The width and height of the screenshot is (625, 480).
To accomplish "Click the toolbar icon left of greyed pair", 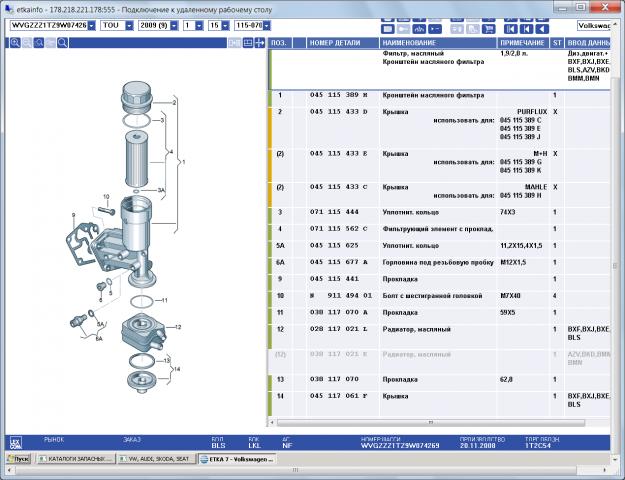I will point(434,29).
